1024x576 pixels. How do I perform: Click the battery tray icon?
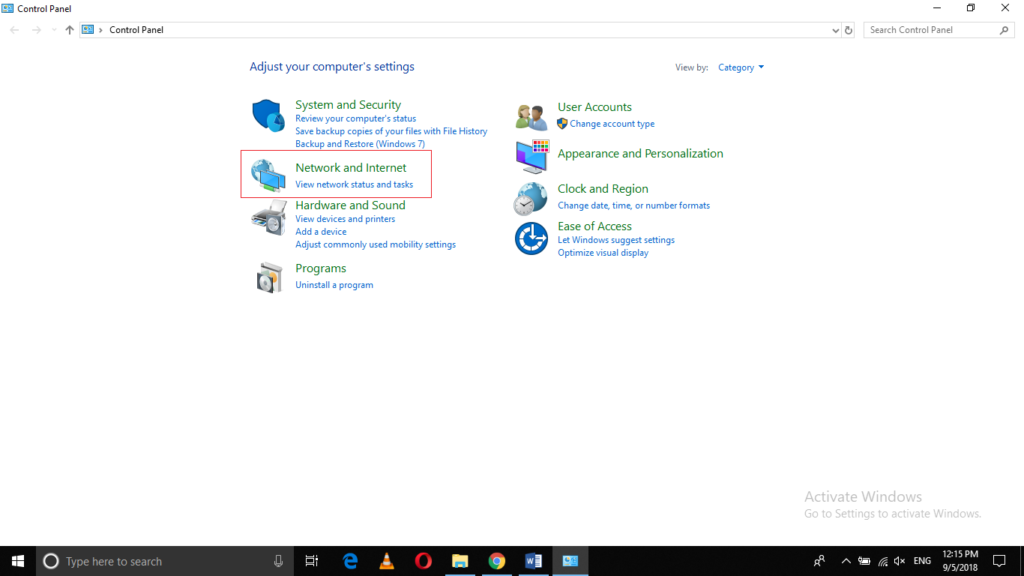click(864, 561)
